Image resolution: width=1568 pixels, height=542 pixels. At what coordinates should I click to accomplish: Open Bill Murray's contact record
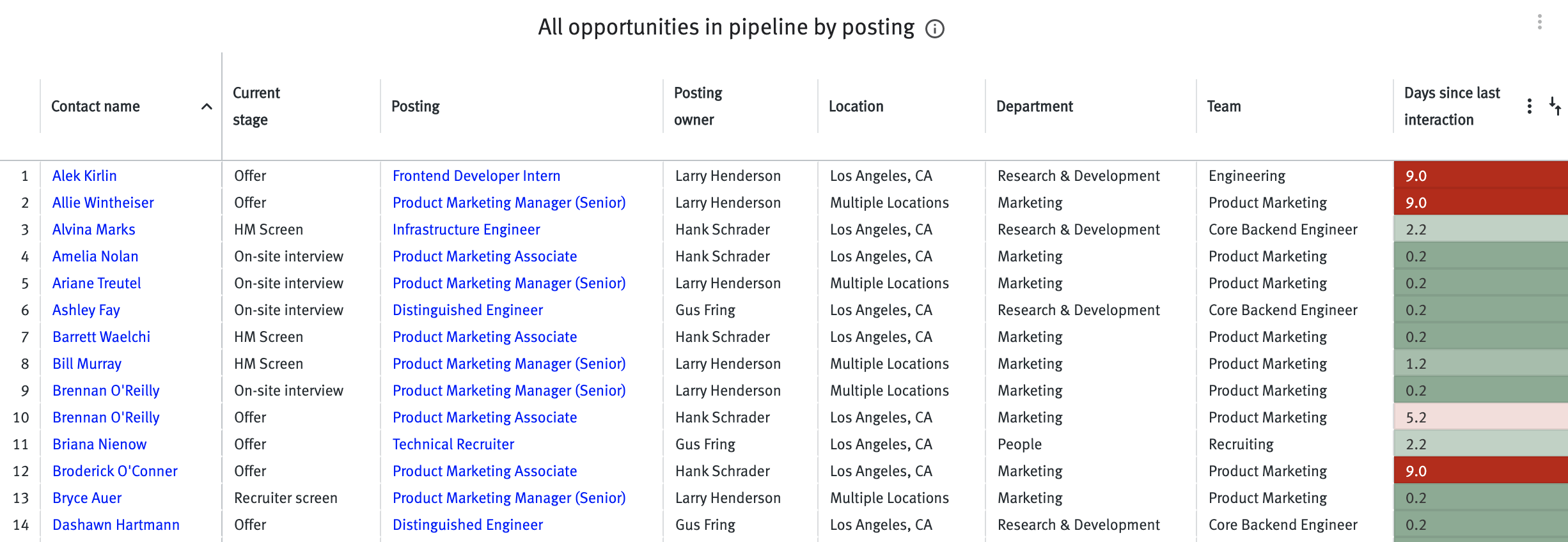86,363
